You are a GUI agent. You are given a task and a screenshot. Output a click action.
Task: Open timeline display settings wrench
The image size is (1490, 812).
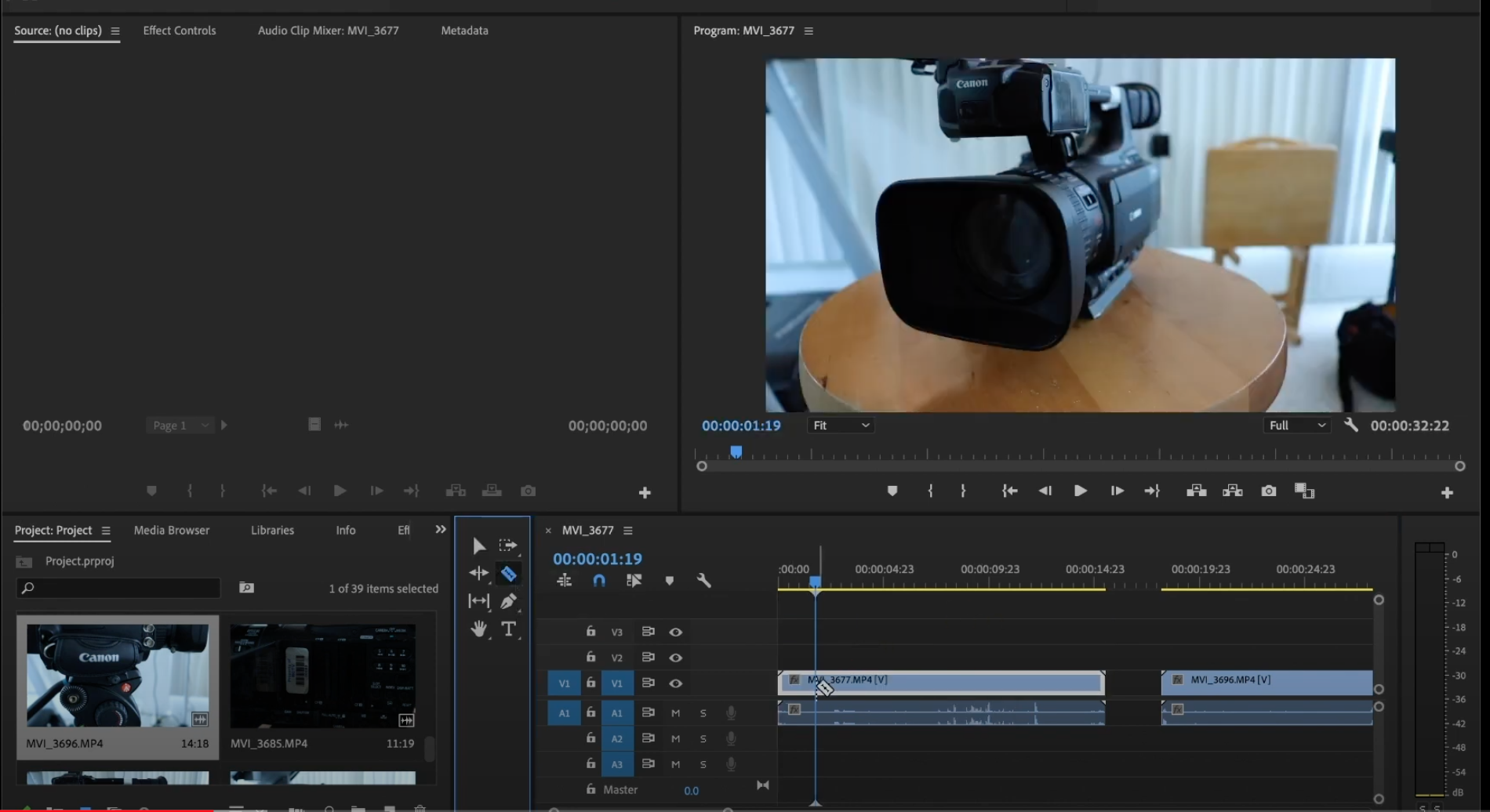pos(703,581)
